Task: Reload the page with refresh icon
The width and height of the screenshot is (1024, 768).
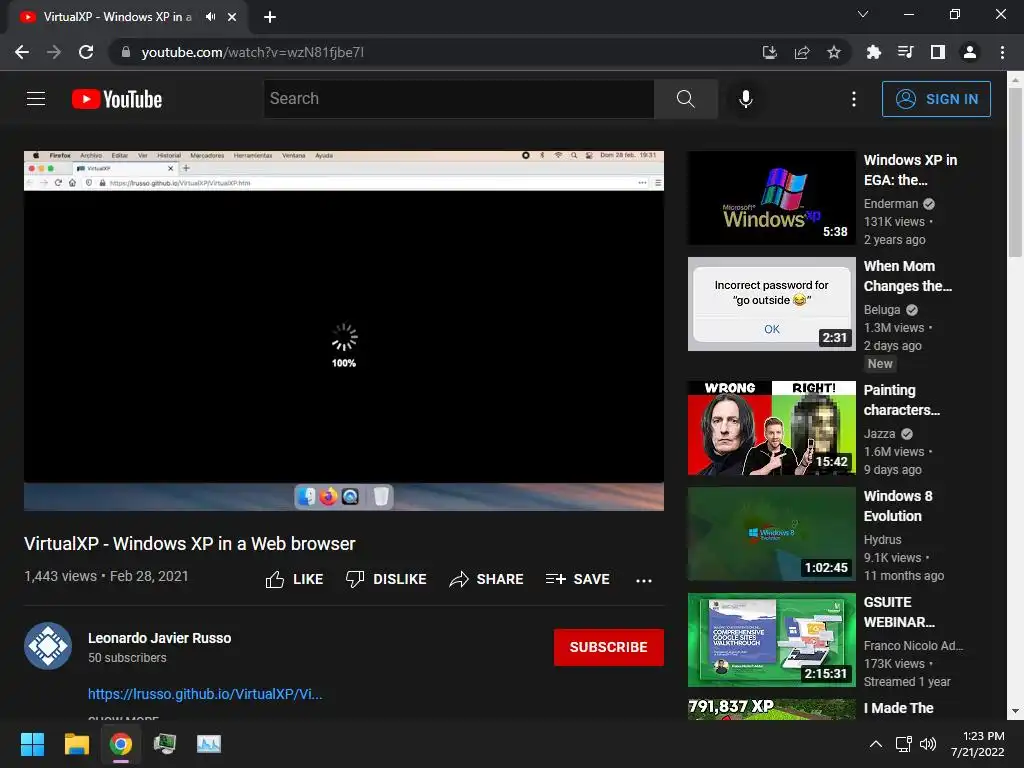Action: [x=86, y=52]
